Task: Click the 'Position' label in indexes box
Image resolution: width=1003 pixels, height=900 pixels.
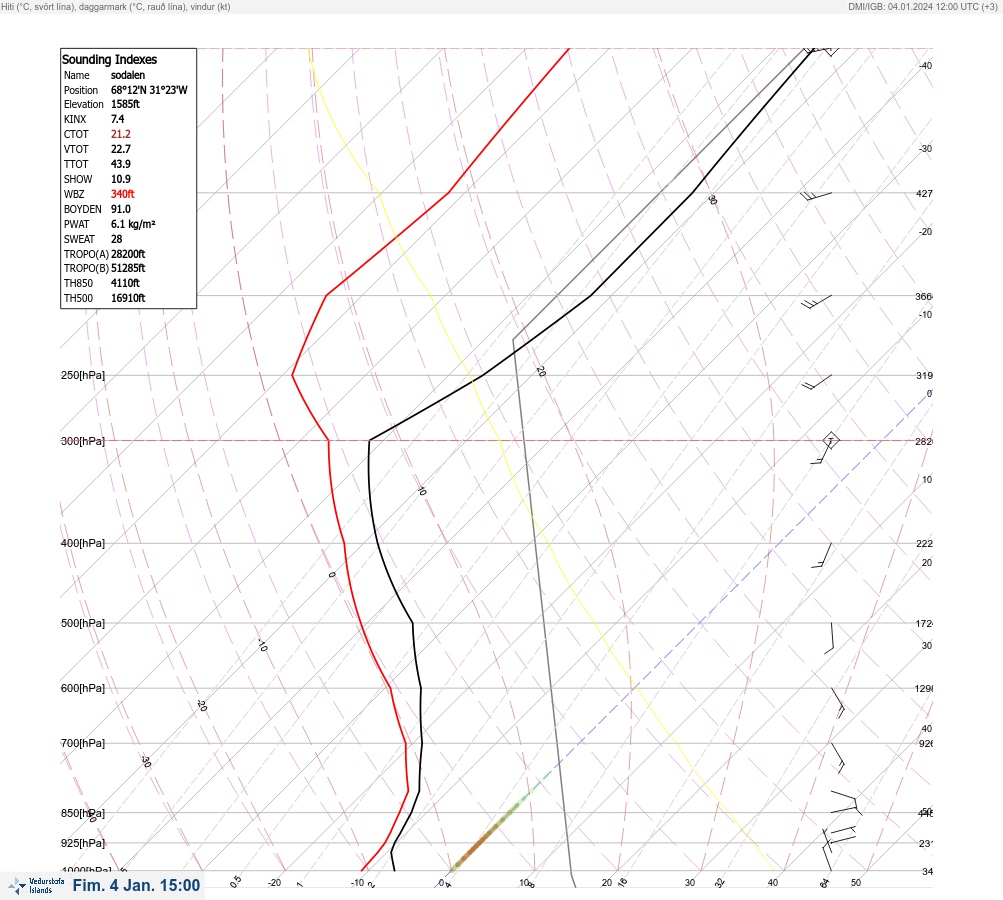Action: [81, 90]
